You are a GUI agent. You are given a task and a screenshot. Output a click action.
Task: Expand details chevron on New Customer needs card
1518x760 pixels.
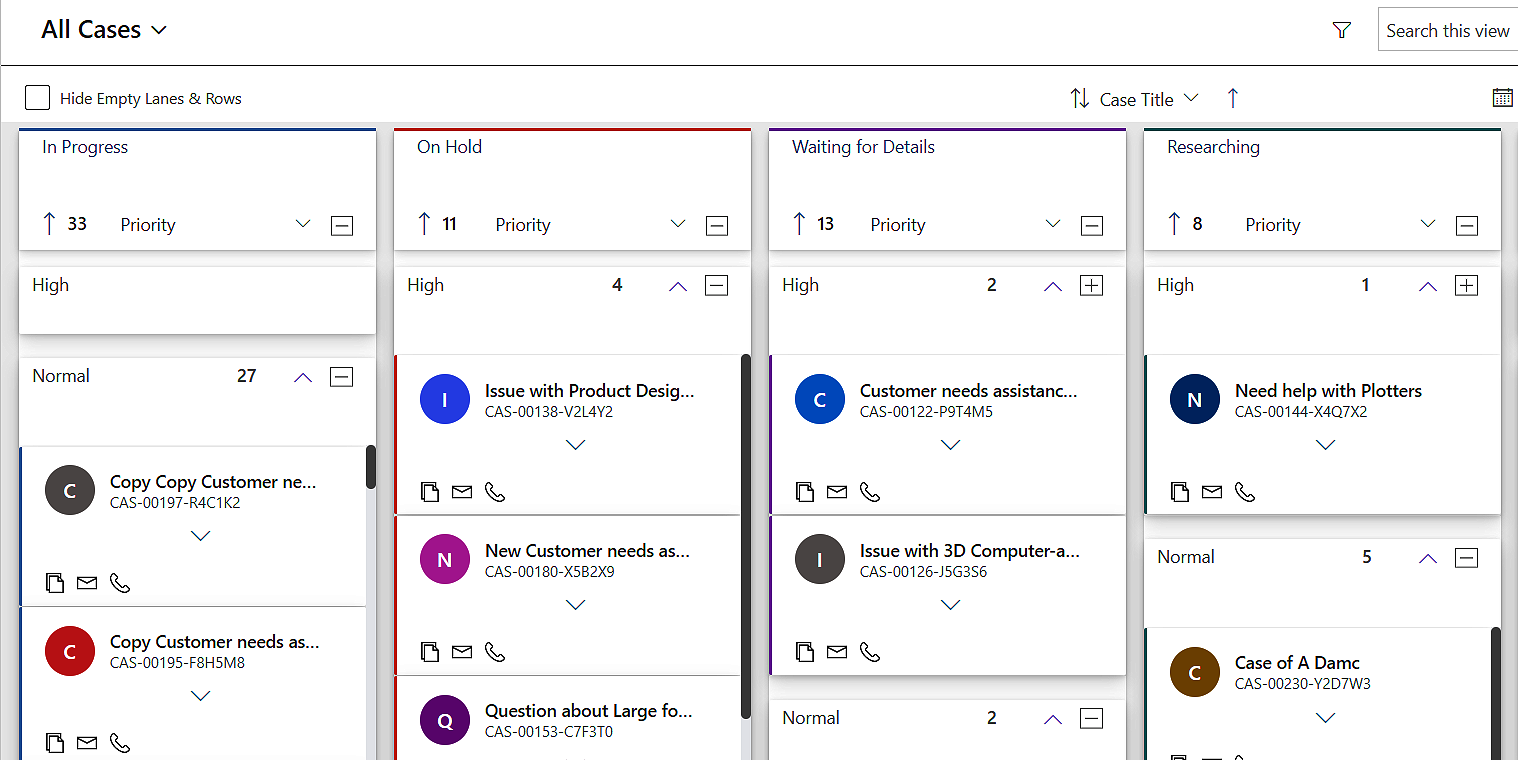tap(576, 605)
